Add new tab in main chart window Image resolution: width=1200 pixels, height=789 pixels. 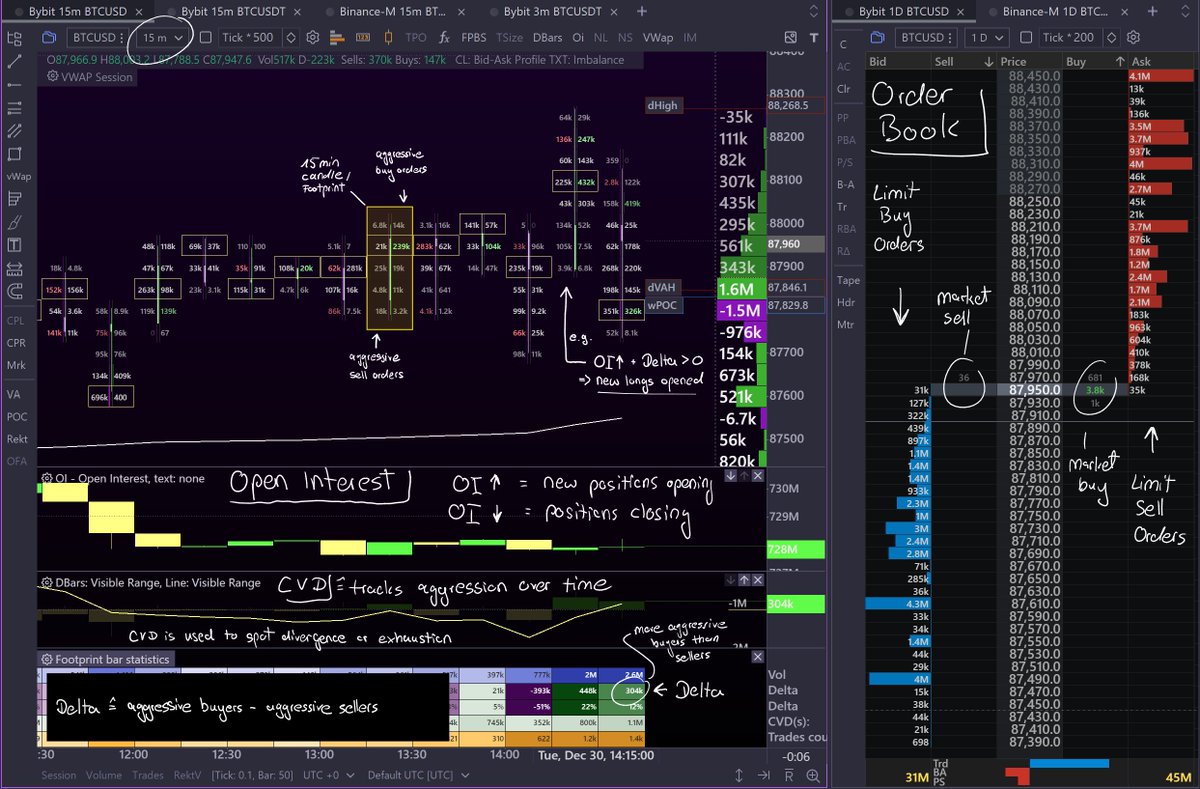coord(642,11)
